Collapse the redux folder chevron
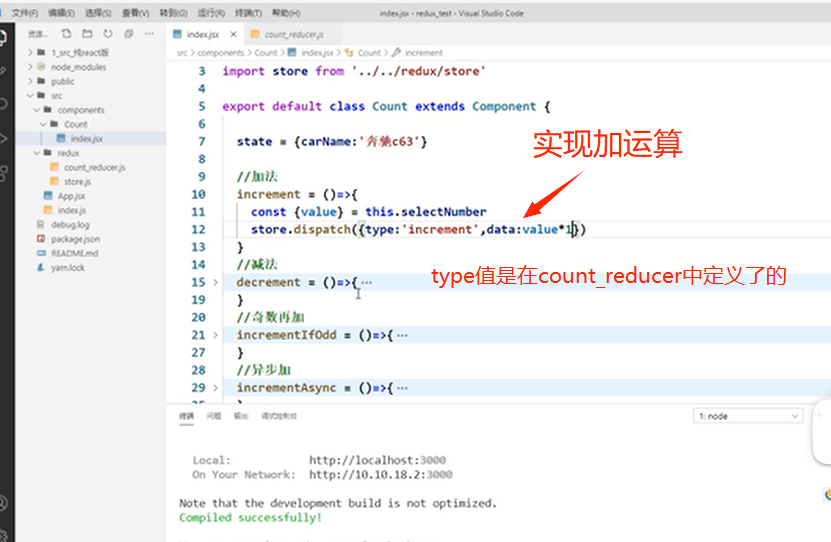831x542 pixels. pos(37,153)
